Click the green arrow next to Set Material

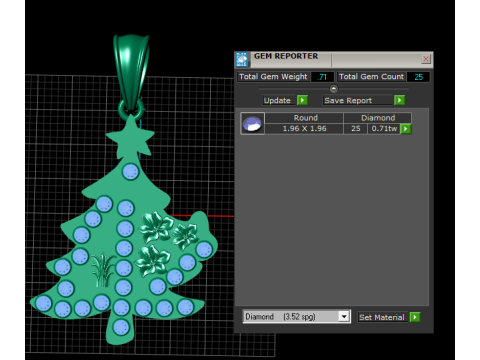[x=415, y=317]
